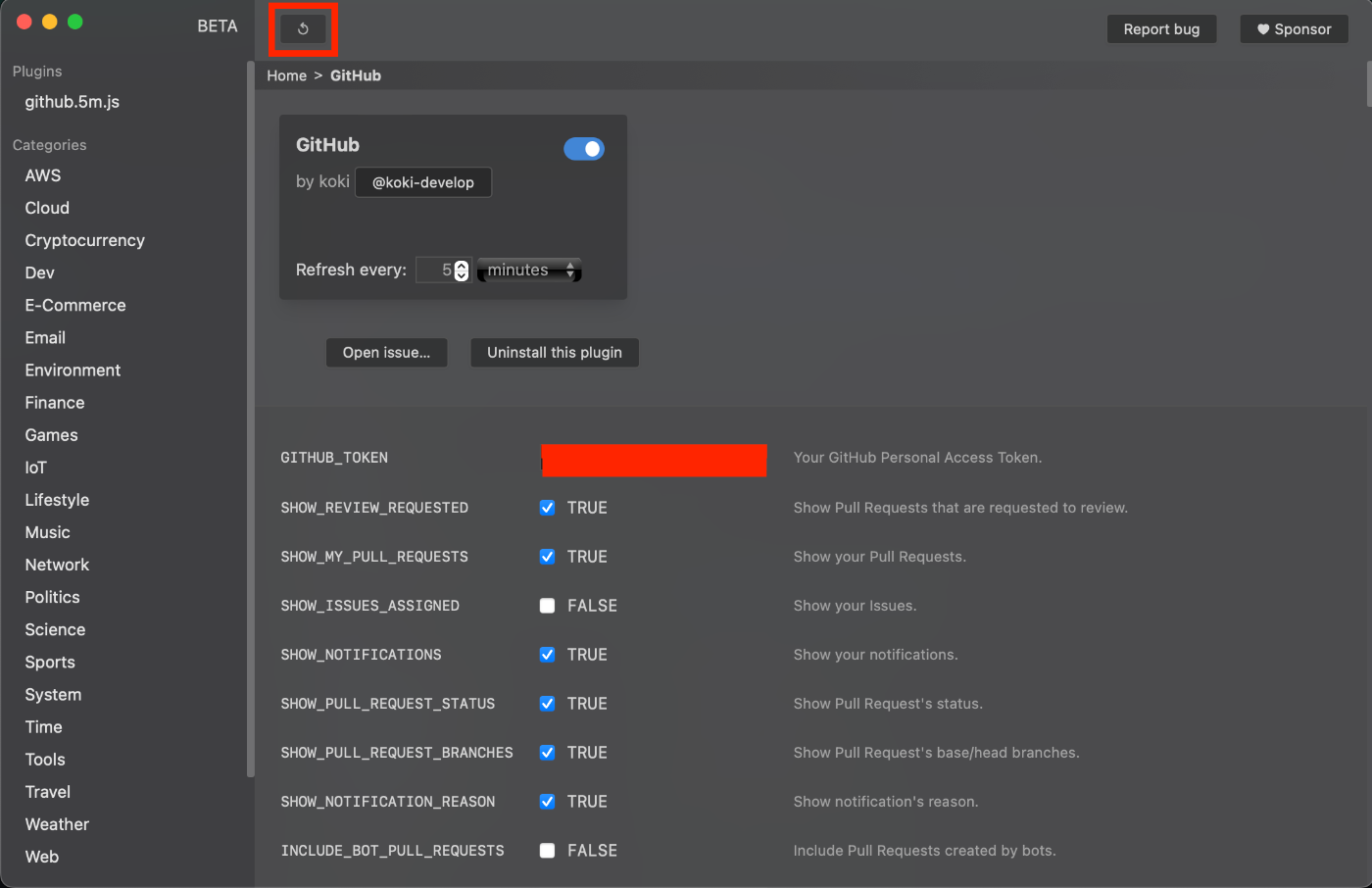Screen dimensions: 1372x888
Task: Click the Open issue... button
Action: point(386,353)
